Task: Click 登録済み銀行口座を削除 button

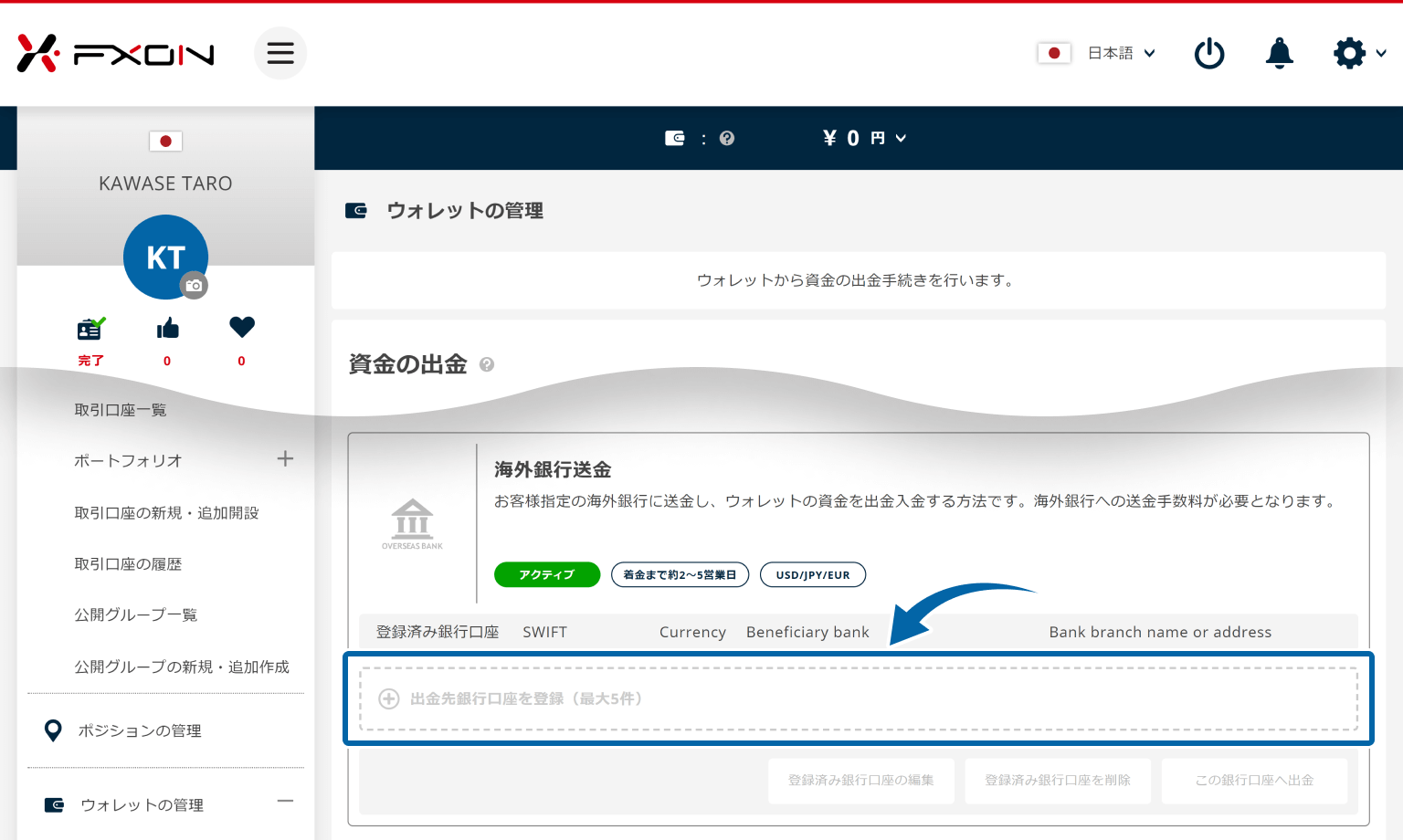Action: tap(1058, 781)
